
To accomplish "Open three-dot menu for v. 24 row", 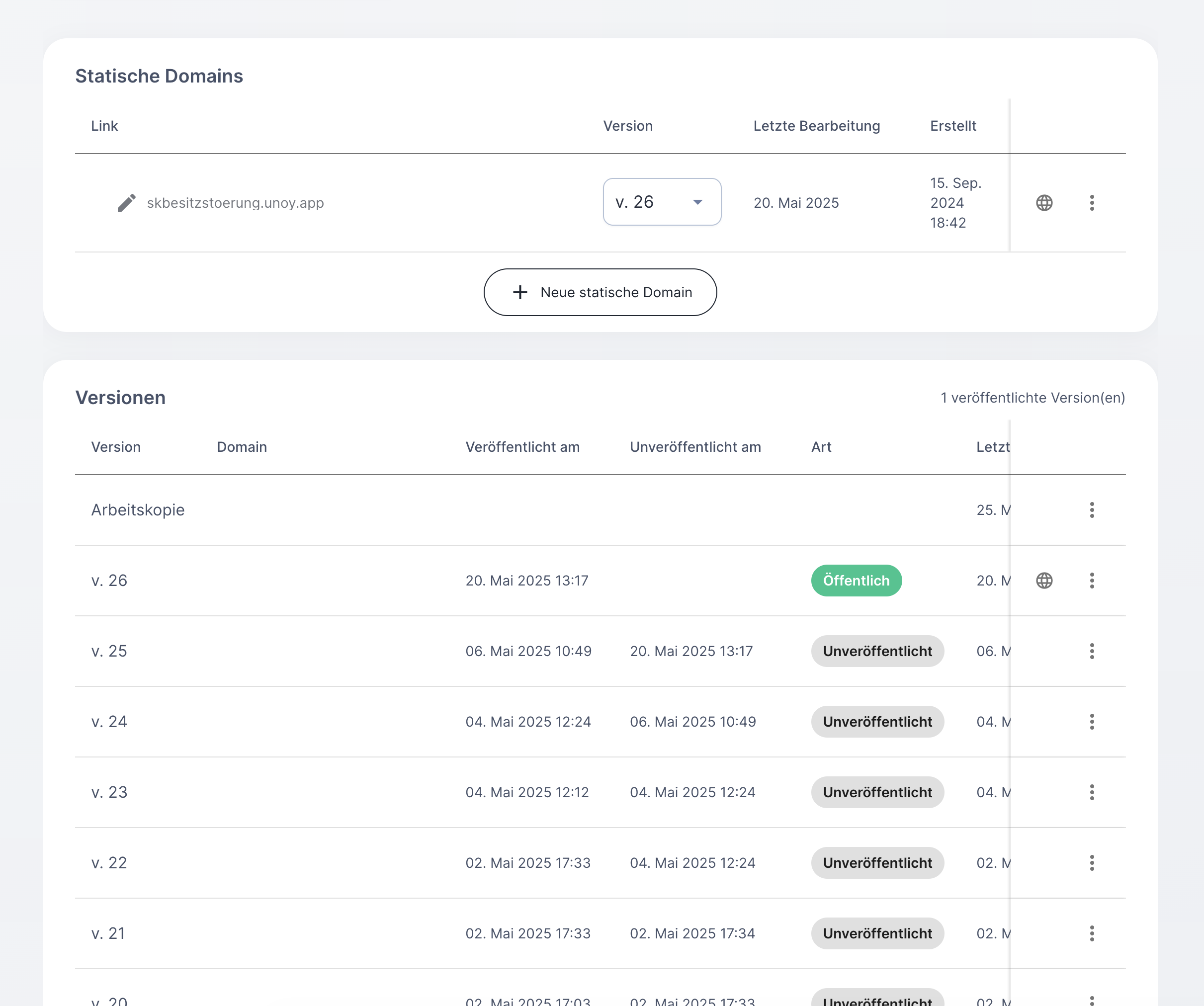I will 1092,722.
